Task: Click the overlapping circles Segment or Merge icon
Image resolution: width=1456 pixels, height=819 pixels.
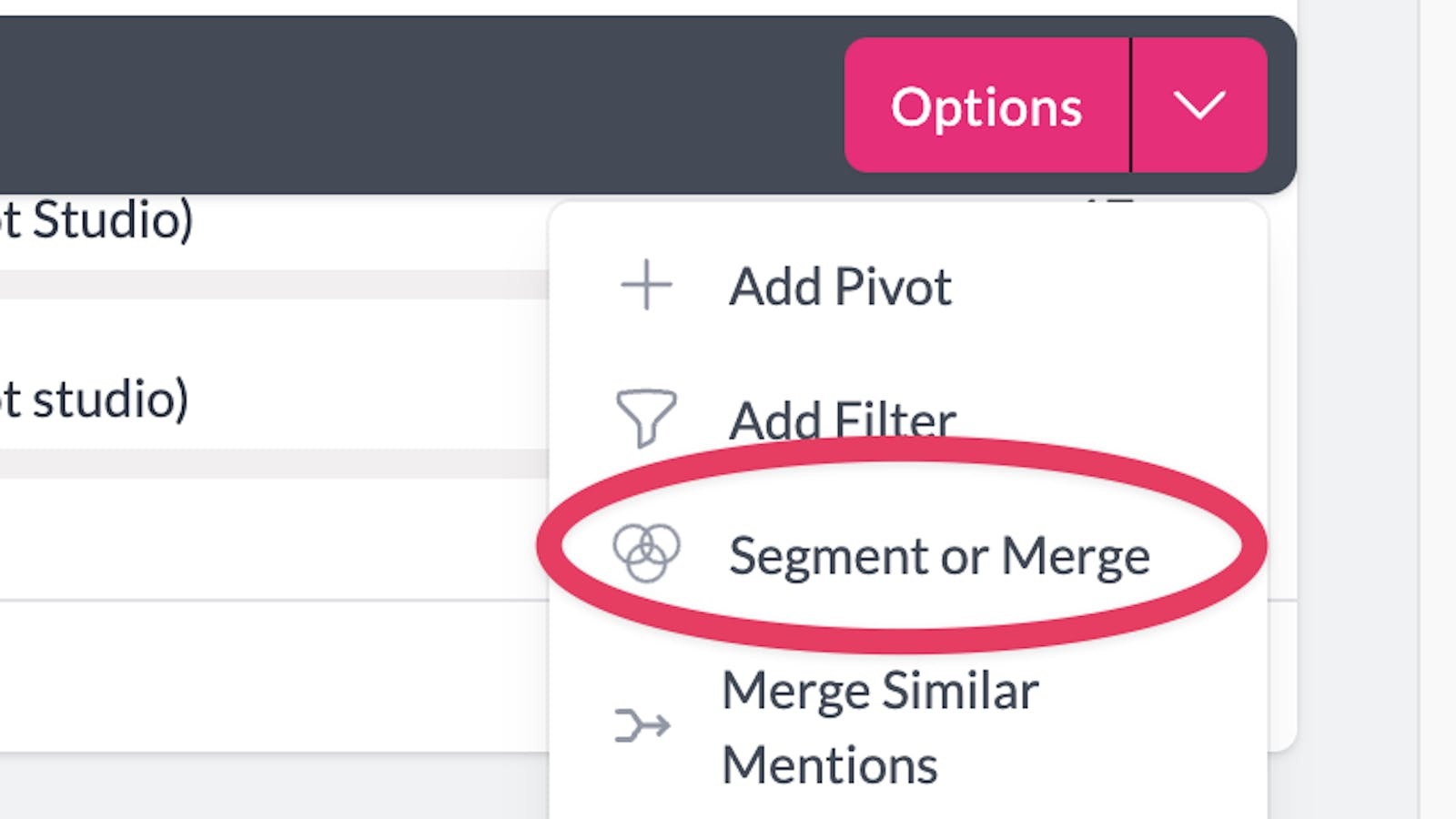Action: coord(646,552)
